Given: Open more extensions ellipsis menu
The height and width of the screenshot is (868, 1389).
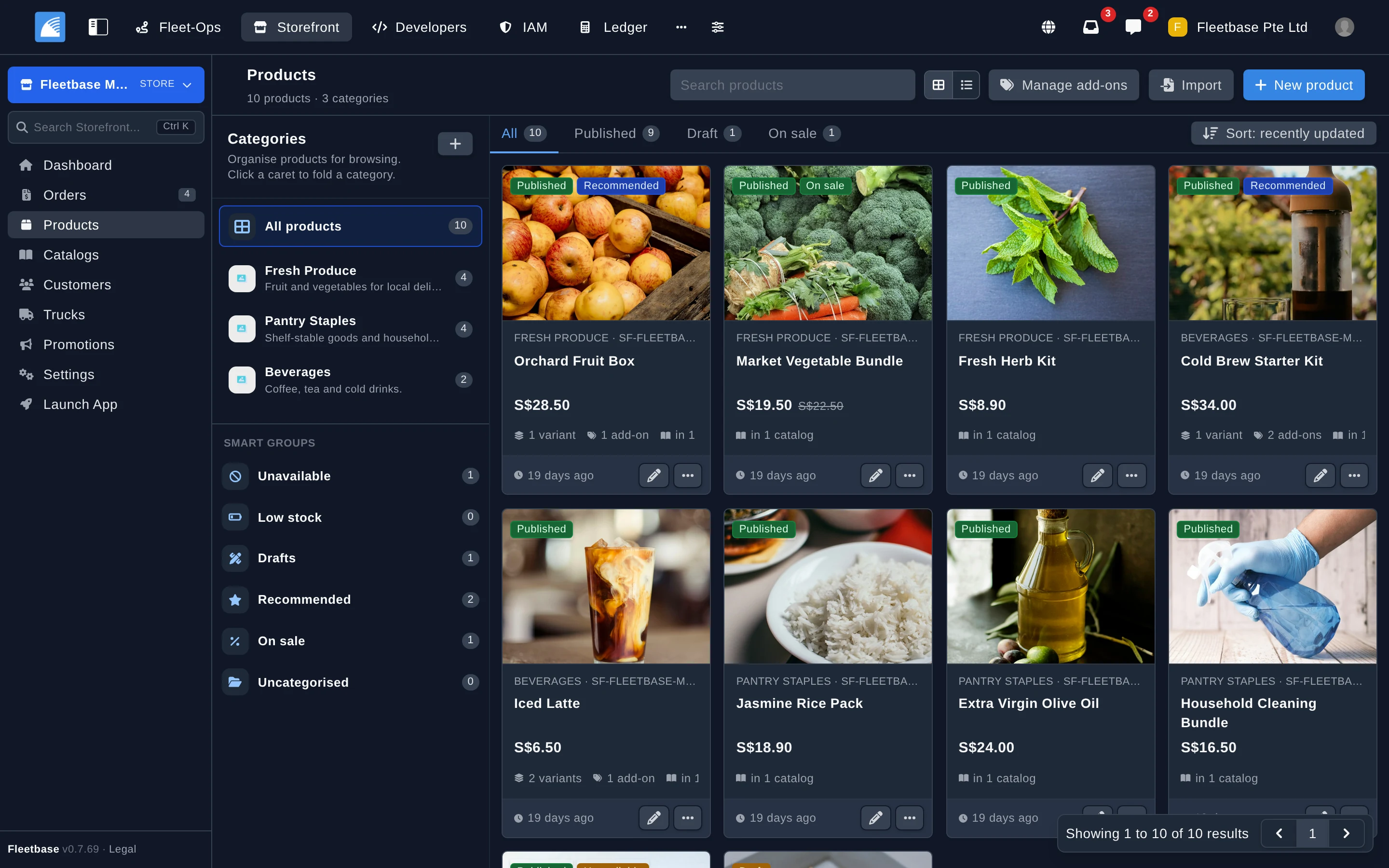Looking at the screenshot, I should point(681,27).
